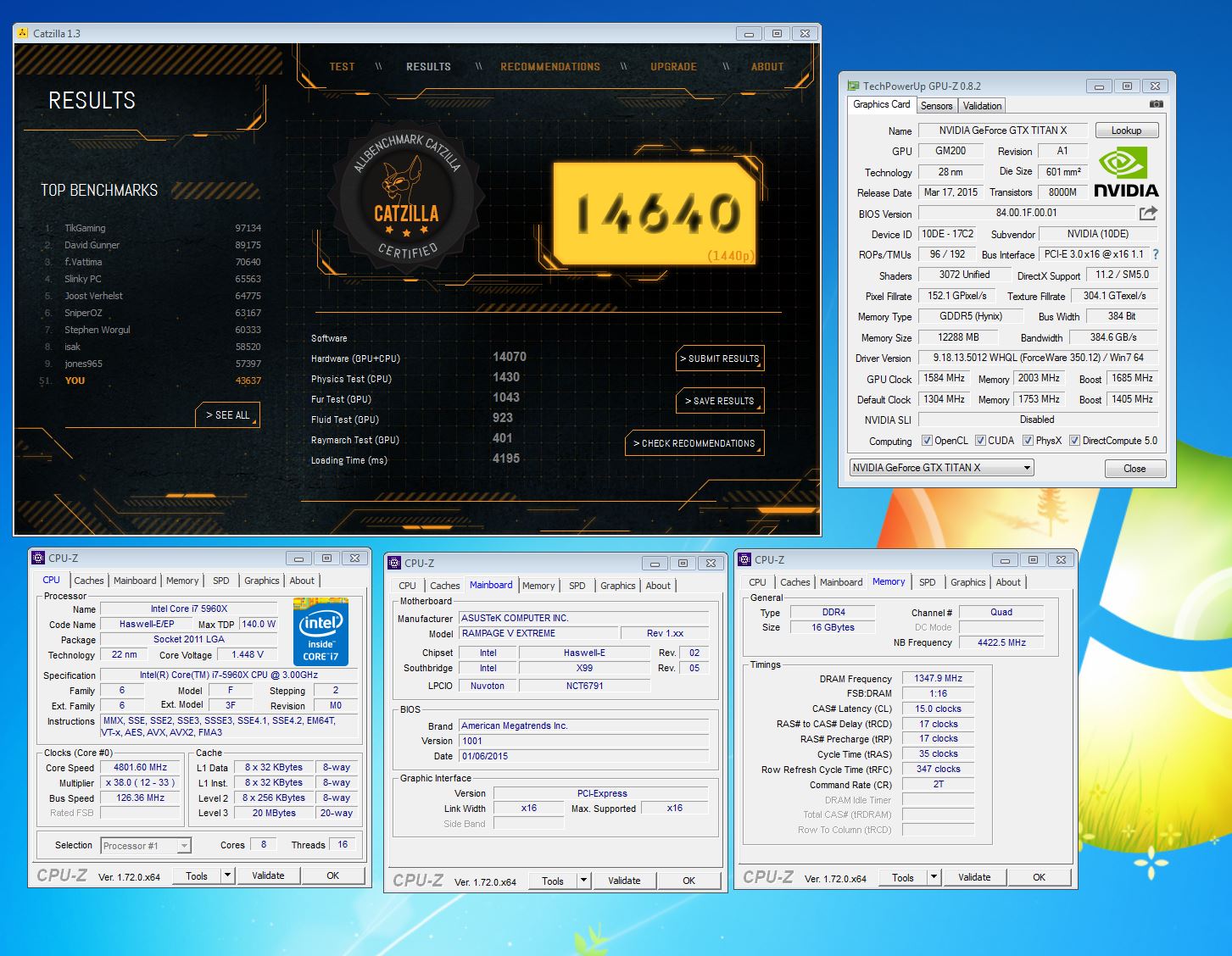Click the Core Voltage 1.448 V value
1232x956 pixels.
point(247,654)
